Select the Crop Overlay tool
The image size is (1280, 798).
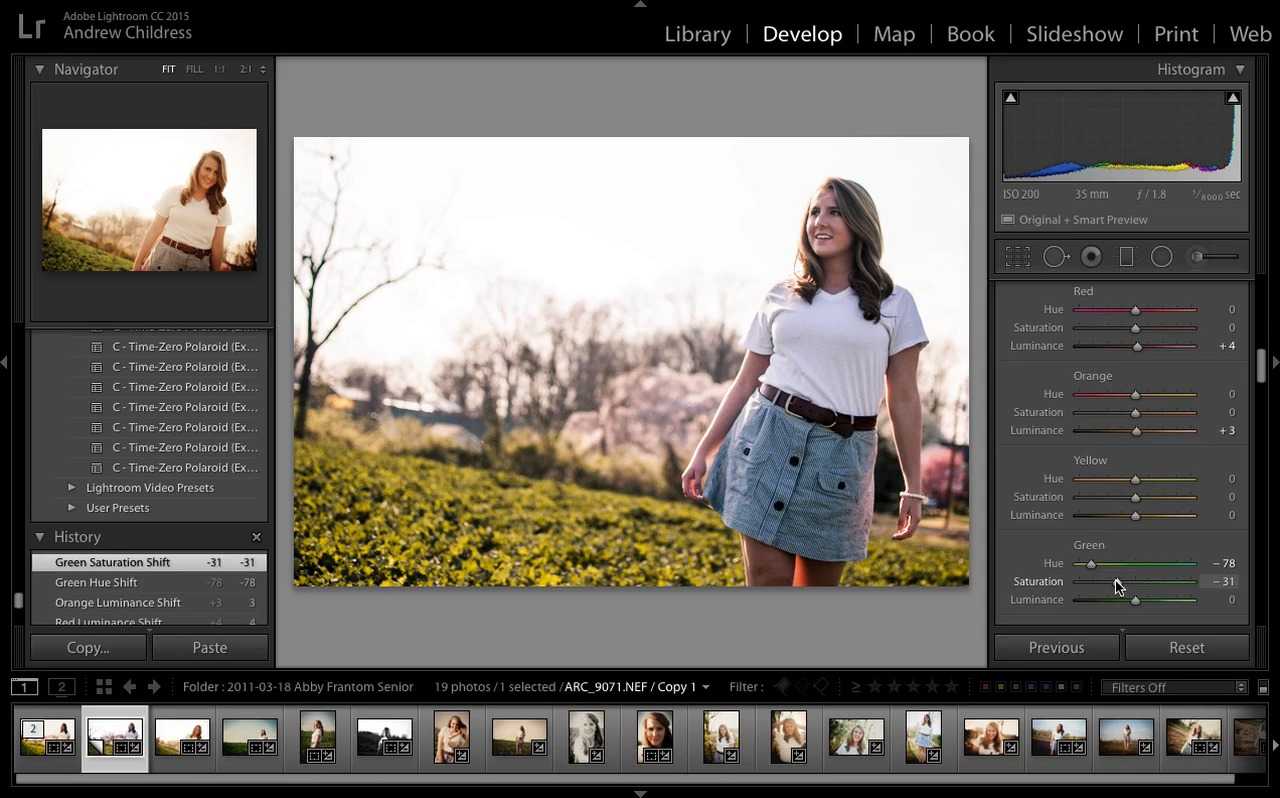point(1017,257)
